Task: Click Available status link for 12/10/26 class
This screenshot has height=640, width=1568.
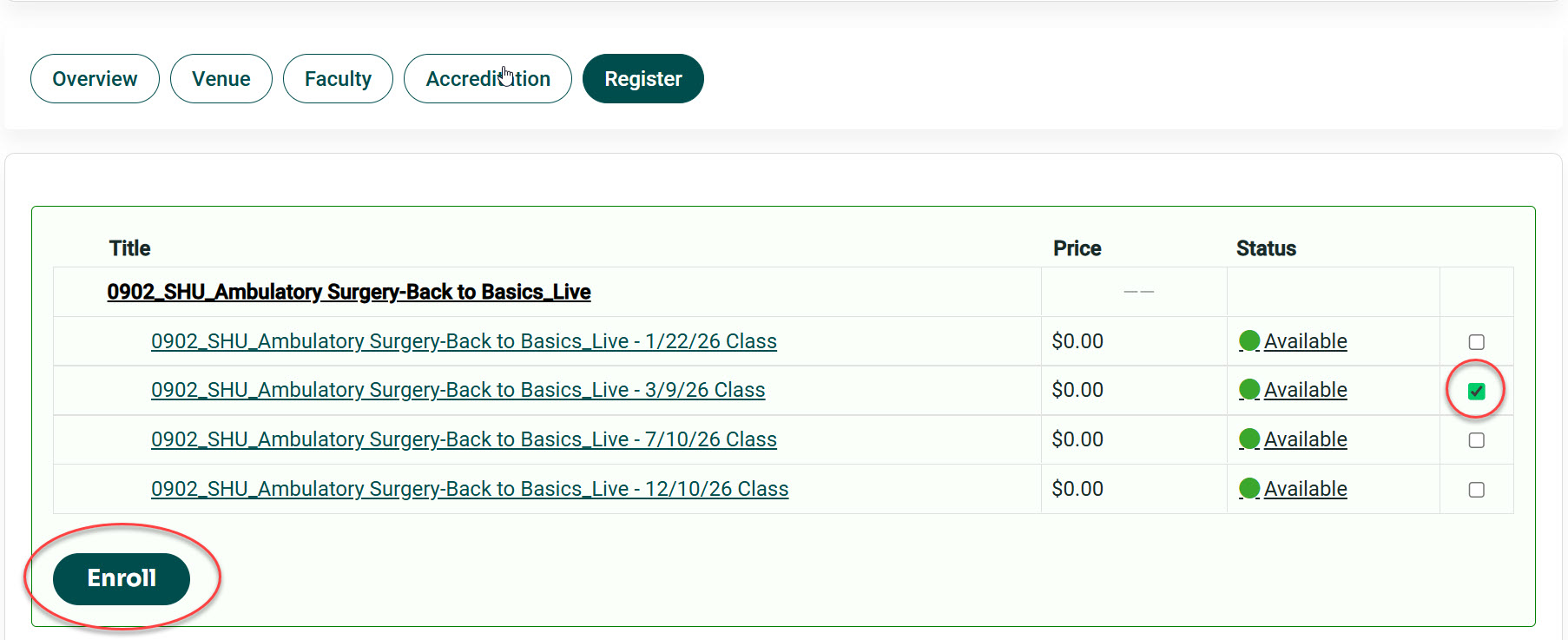Action: 1305,489
